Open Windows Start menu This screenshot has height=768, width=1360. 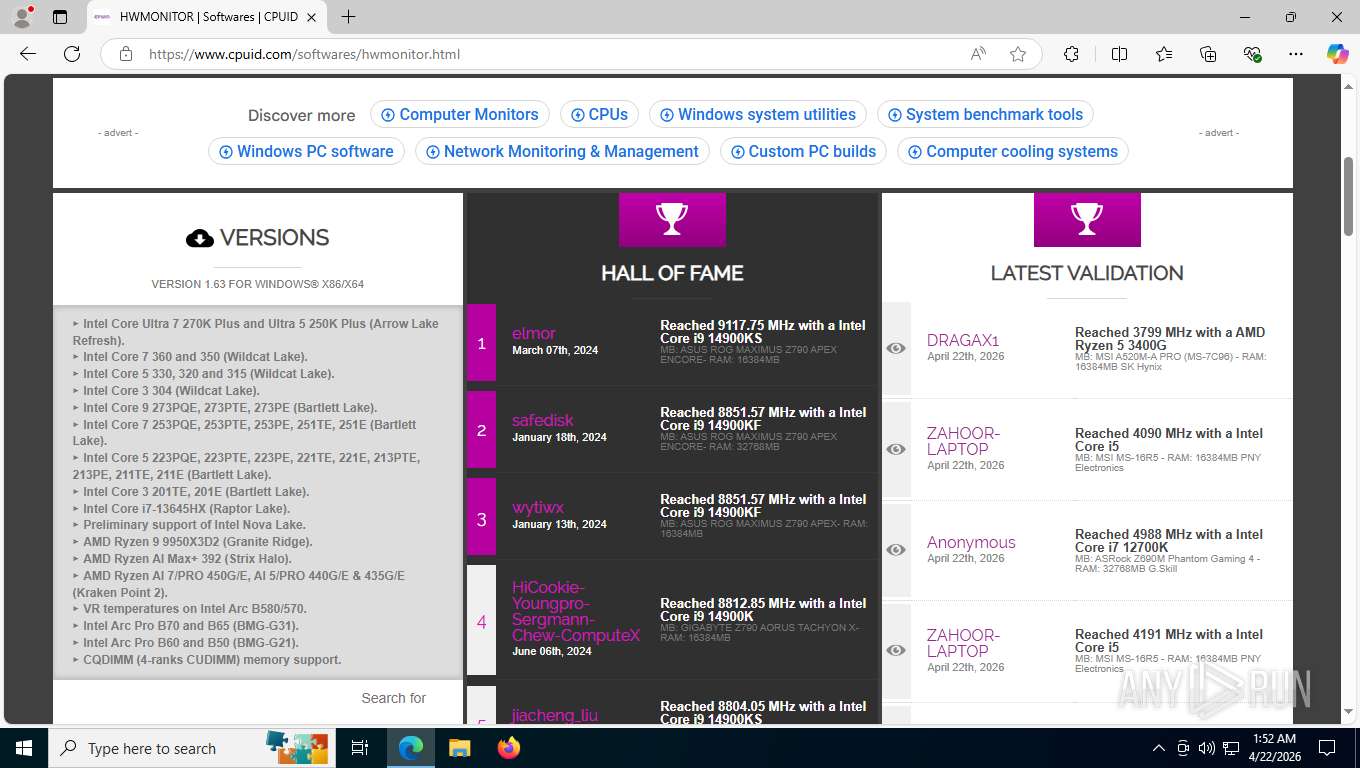click(x=24, y=748)
